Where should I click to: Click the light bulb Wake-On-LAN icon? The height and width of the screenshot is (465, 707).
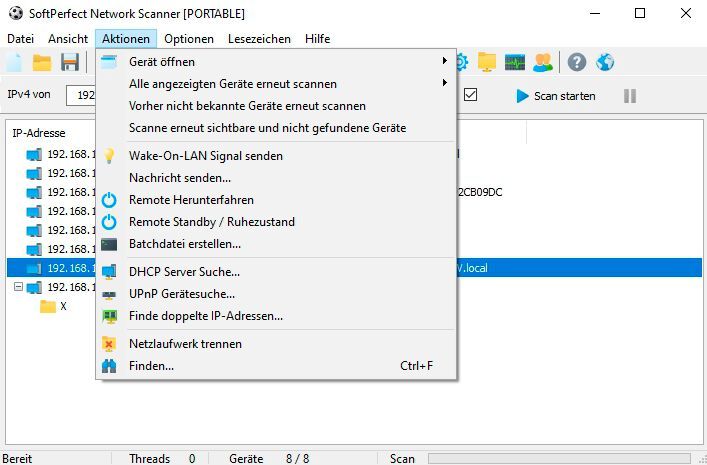109,156
